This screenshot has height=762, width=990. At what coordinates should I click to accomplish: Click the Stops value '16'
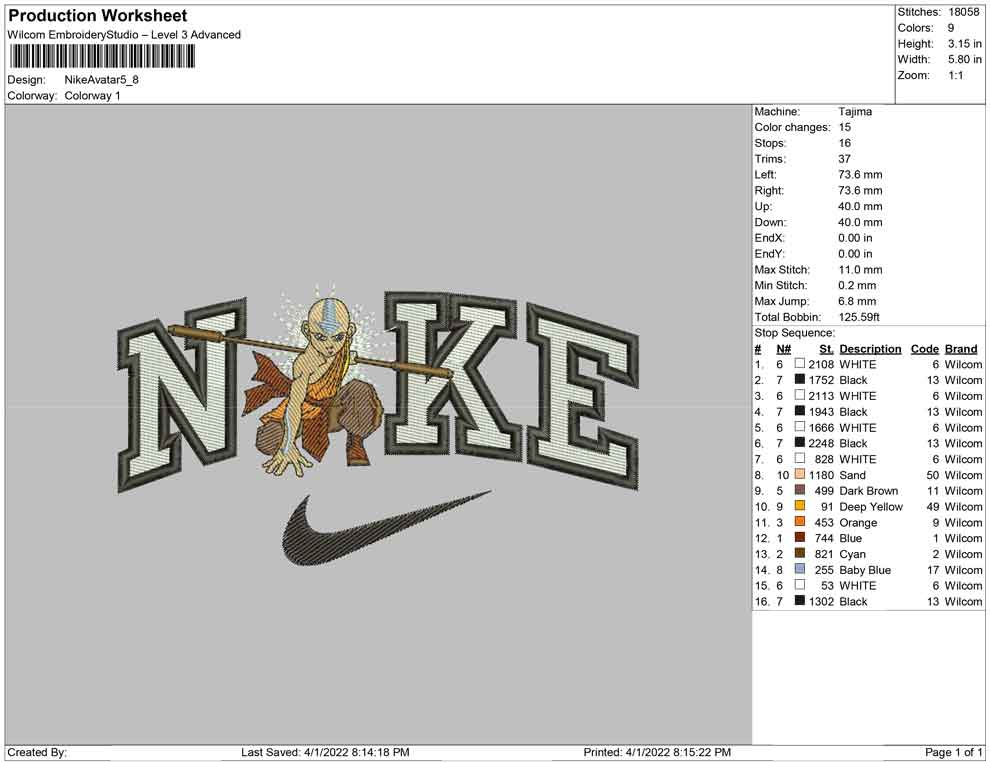click(845, 143)
